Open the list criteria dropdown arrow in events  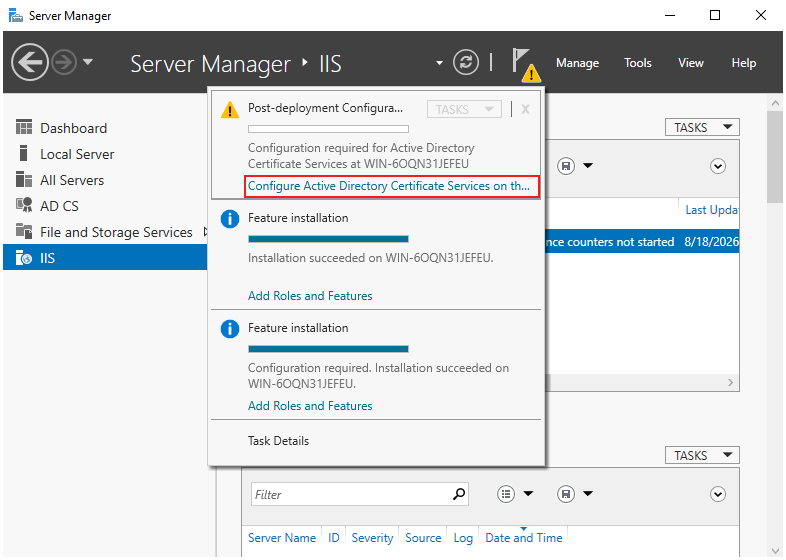click(528, 494)
